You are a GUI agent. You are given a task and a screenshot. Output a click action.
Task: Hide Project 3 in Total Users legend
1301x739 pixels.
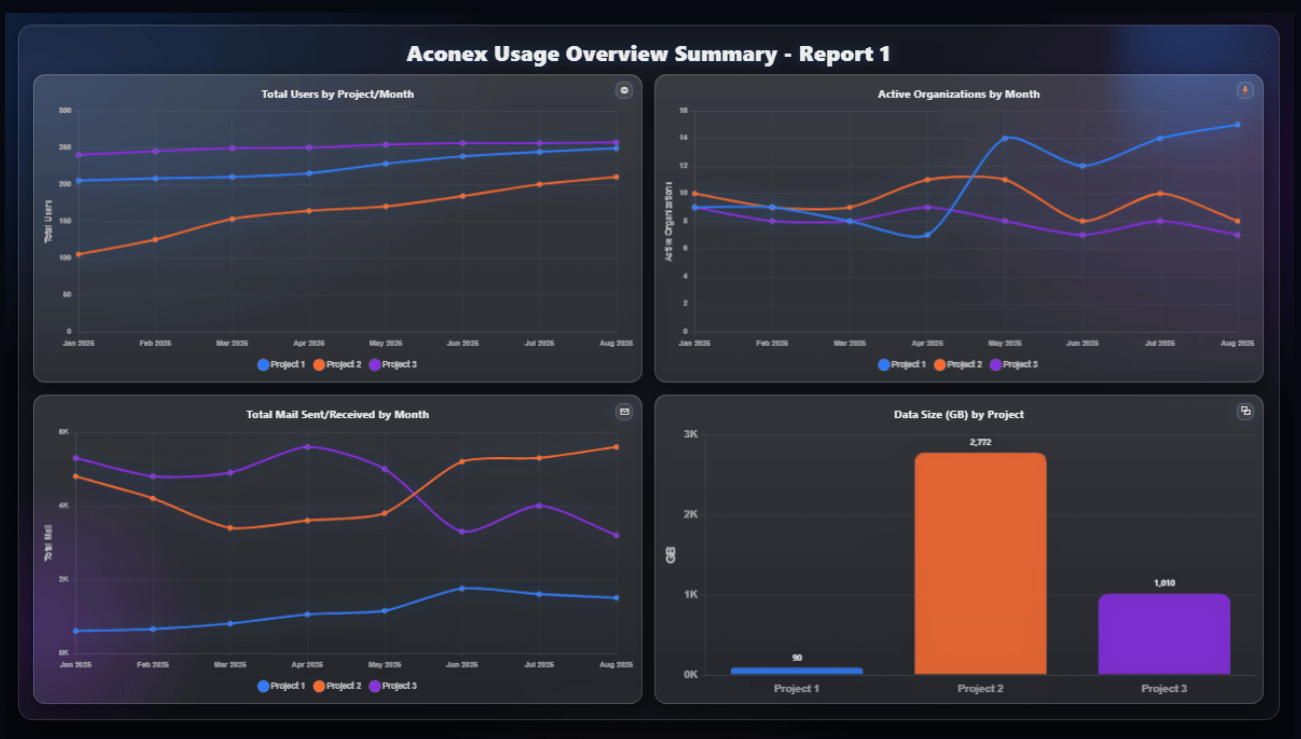[393, 365]
